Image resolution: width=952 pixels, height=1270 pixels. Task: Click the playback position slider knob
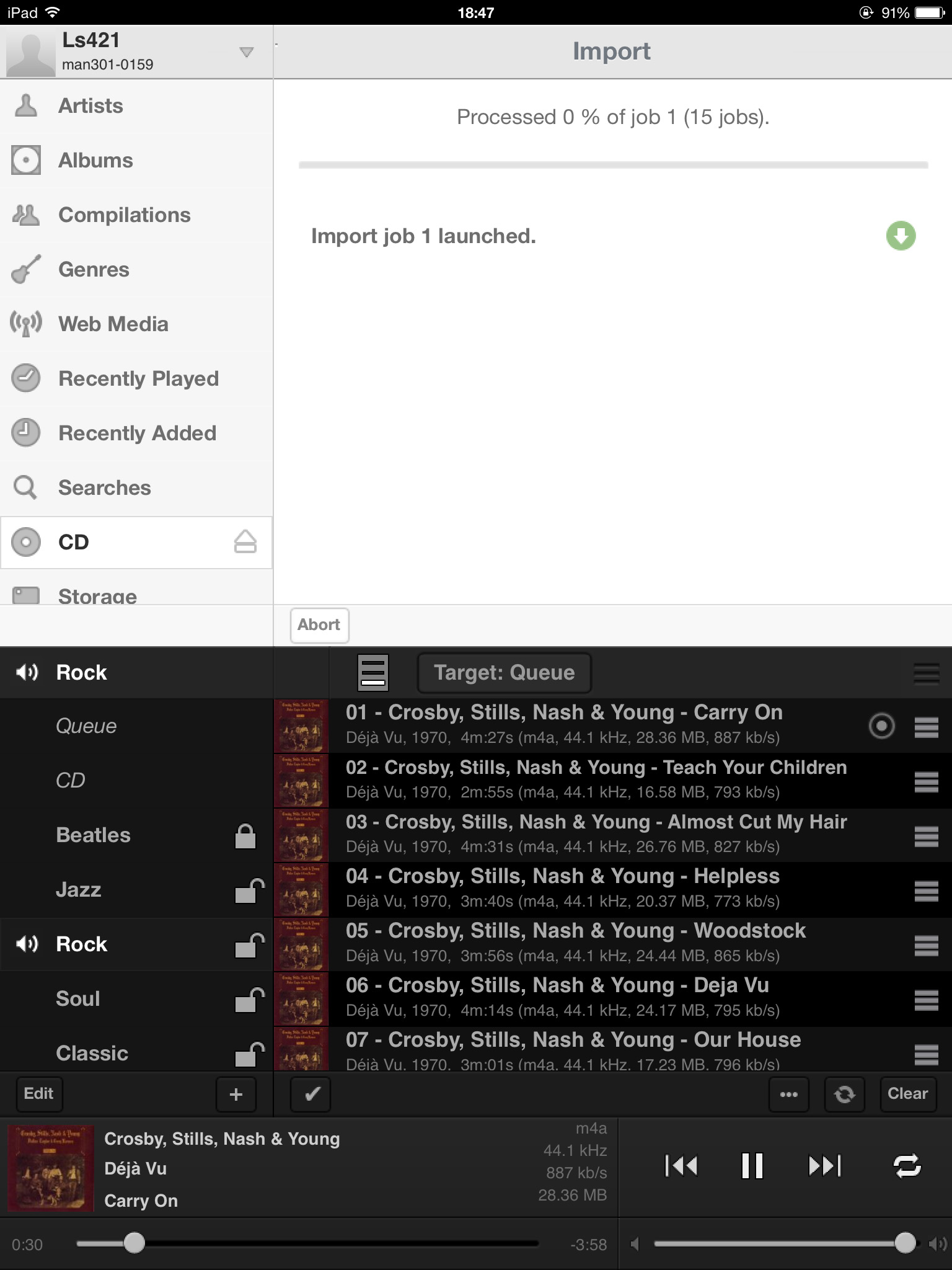[x=134, y=1243]
